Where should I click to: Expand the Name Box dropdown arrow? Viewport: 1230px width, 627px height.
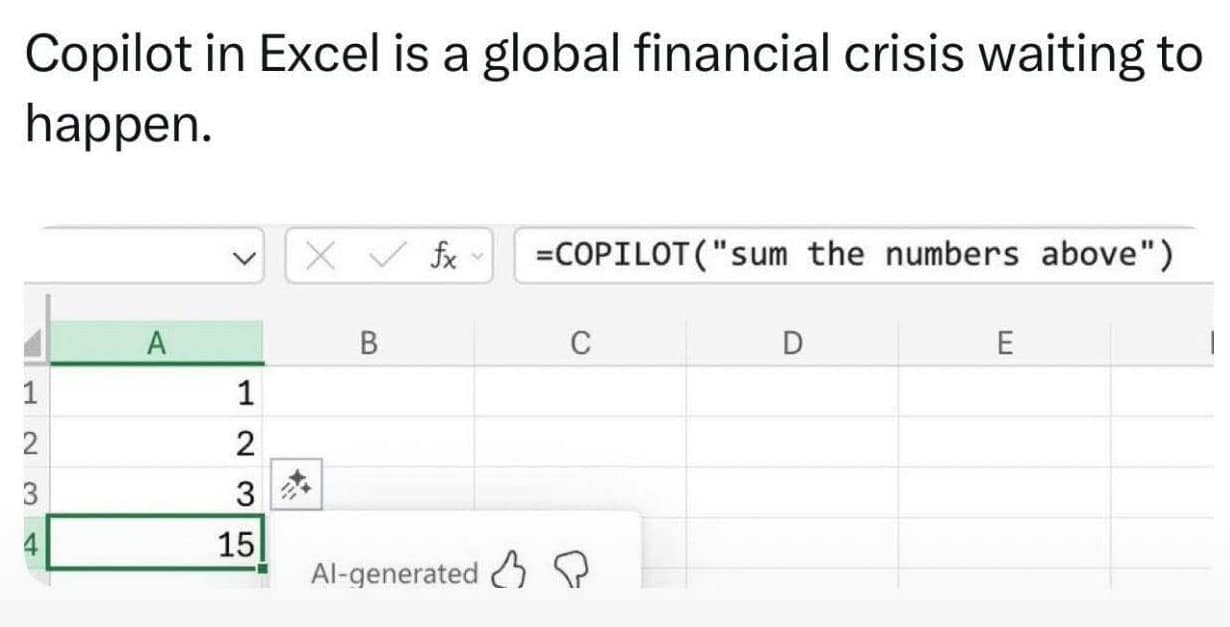point(242,259)
